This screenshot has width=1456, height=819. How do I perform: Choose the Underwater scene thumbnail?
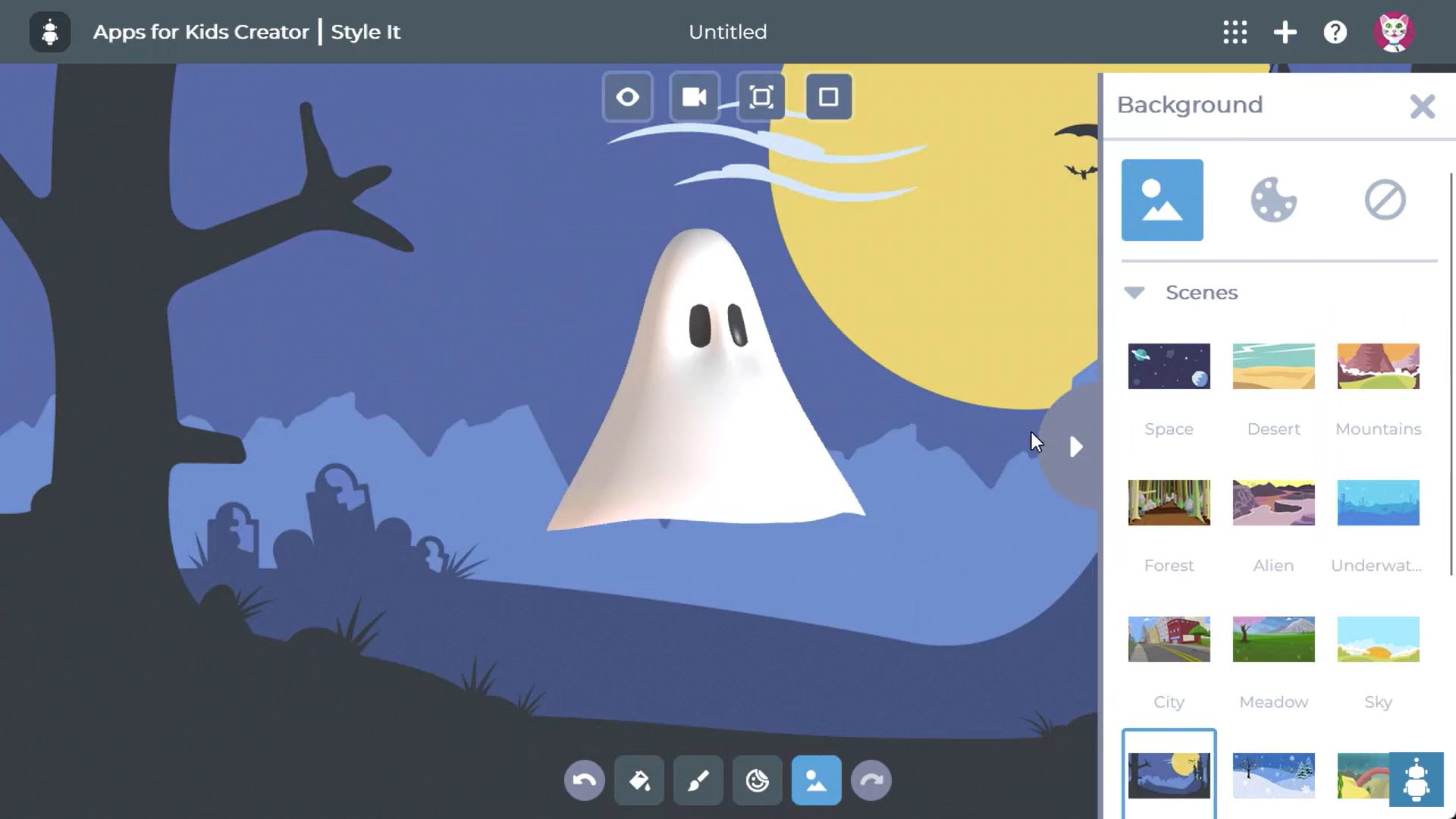pos(1378,503)
